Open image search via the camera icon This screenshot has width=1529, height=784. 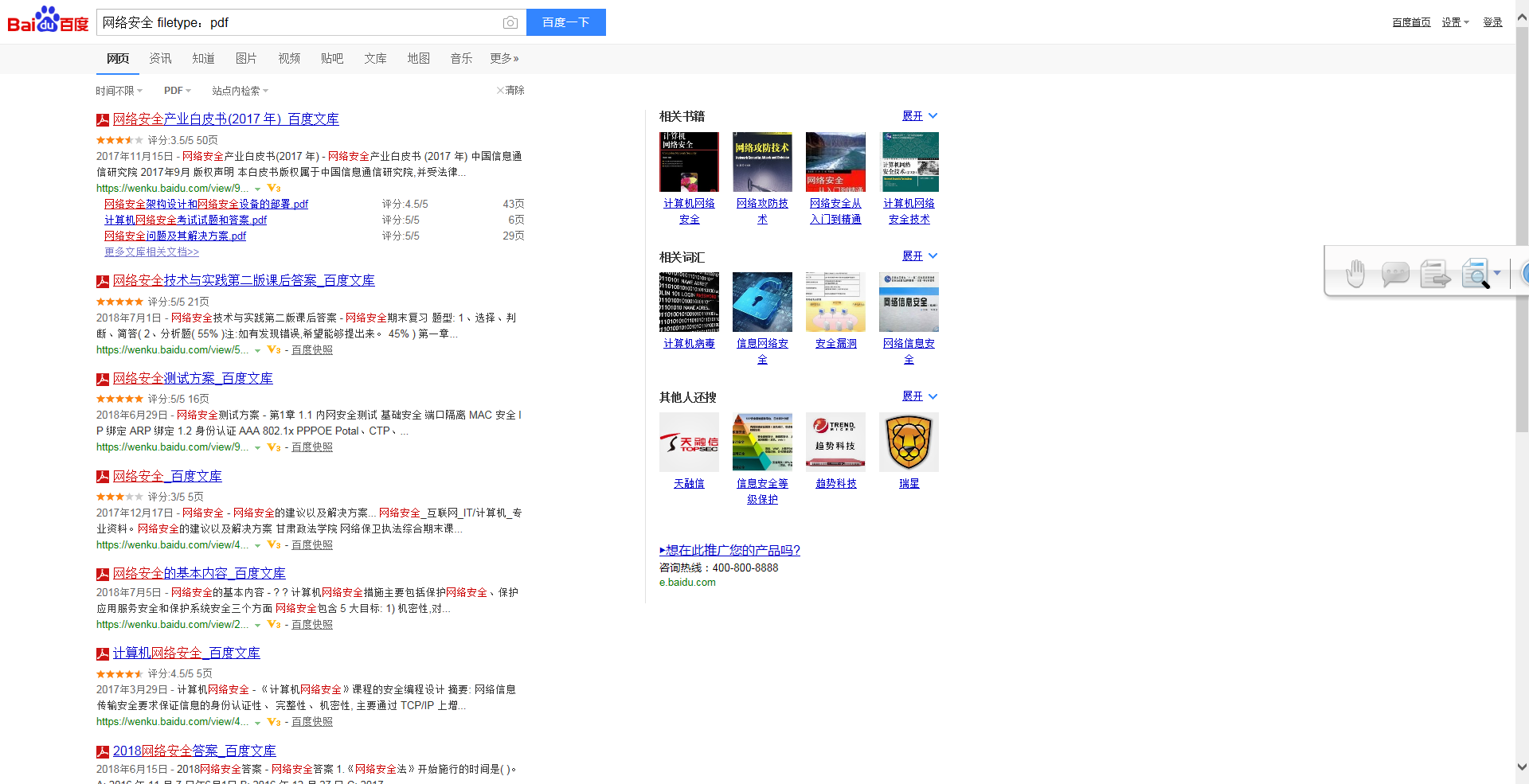point(510,23)
